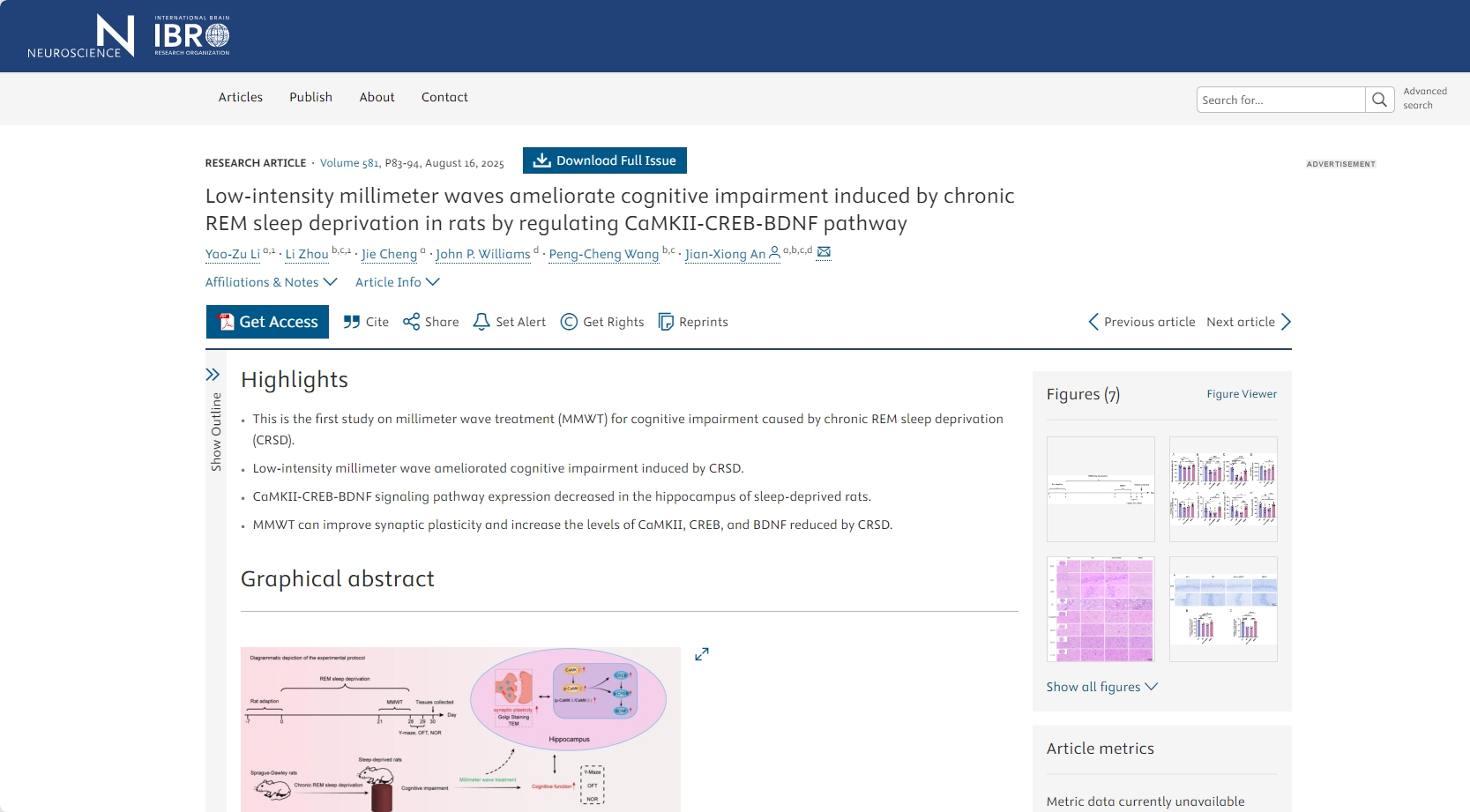Click the search magnifier icon
The width and height of the screenshot is (1470, 812).
coord(1379,100)
